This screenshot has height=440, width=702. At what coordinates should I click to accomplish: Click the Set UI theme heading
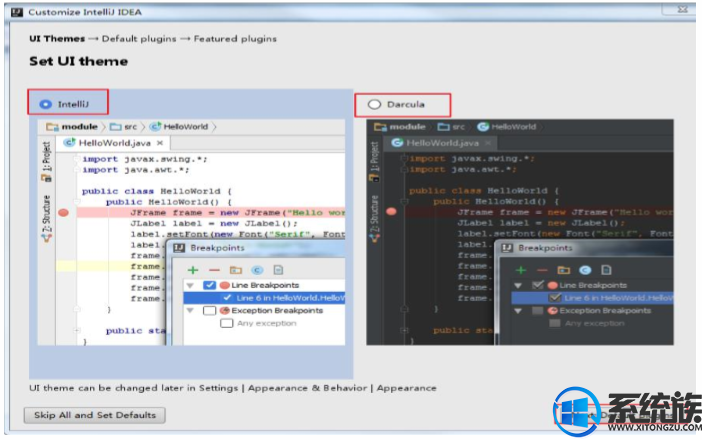point(78,61)
